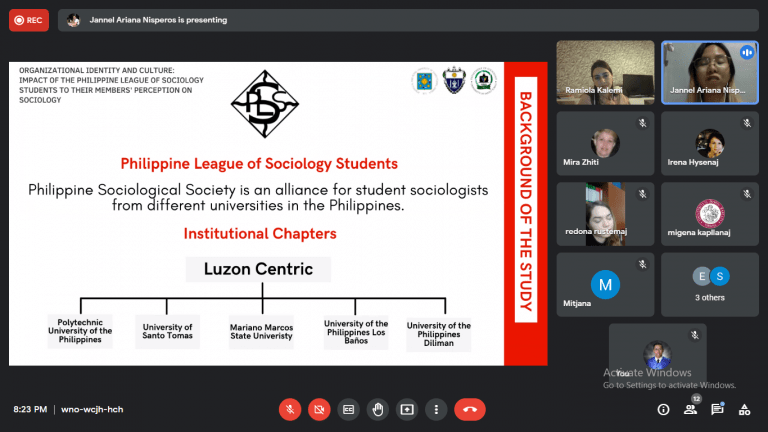Click Mariano Marcos State University box
768x432 pixels.
[262, 332]
